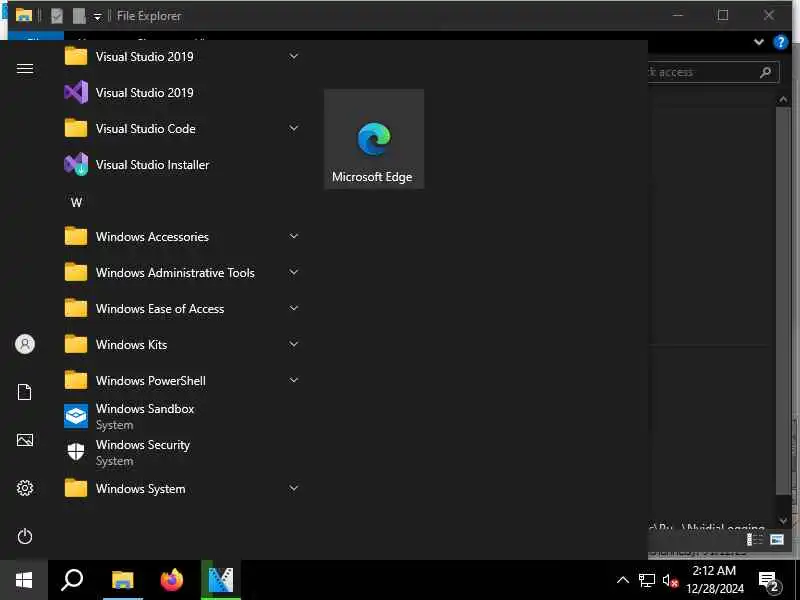Launch Visual Studio Installer

181,165
